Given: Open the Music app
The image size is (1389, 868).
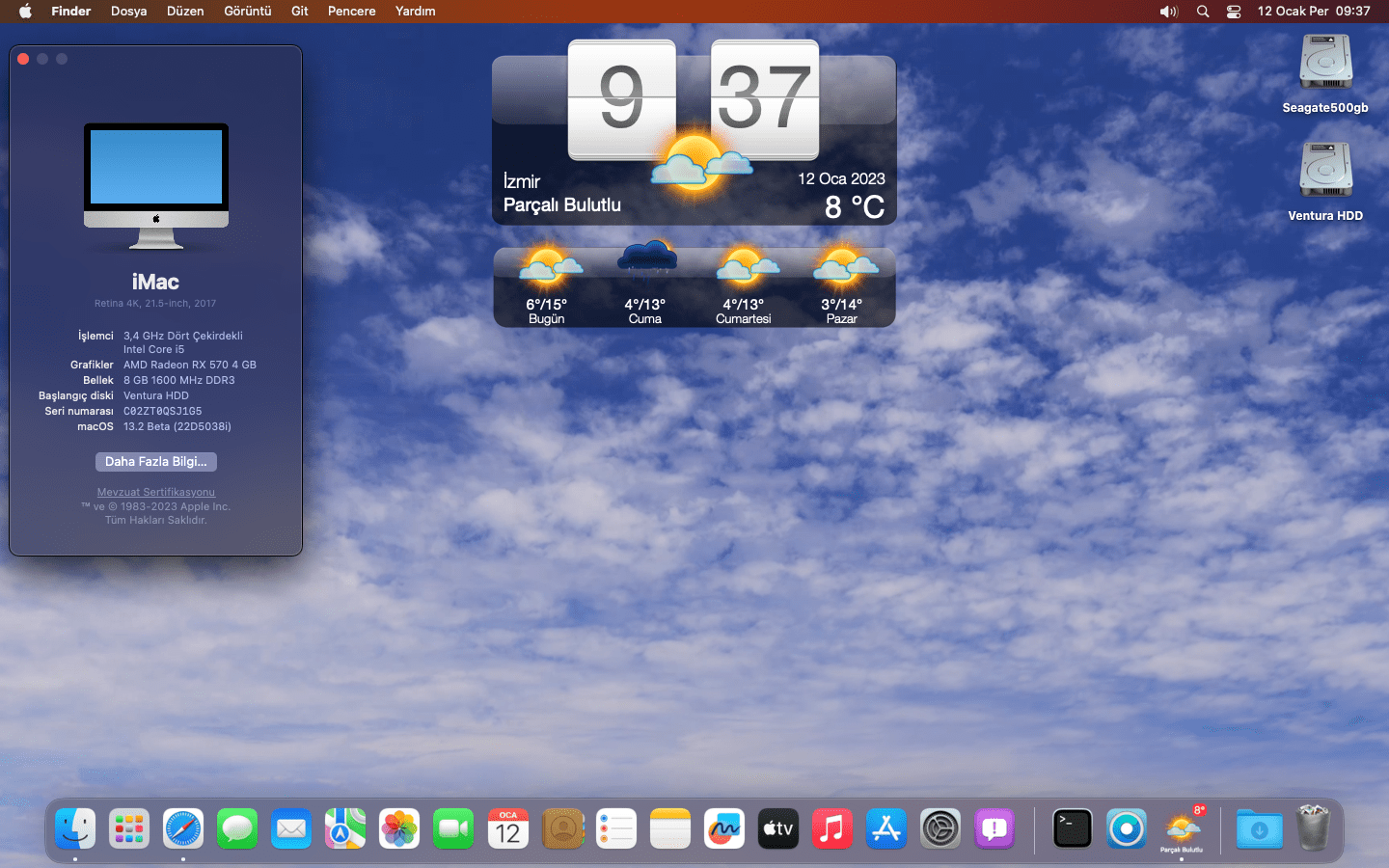Looking at the screenshot, I should tap(832, 828).
